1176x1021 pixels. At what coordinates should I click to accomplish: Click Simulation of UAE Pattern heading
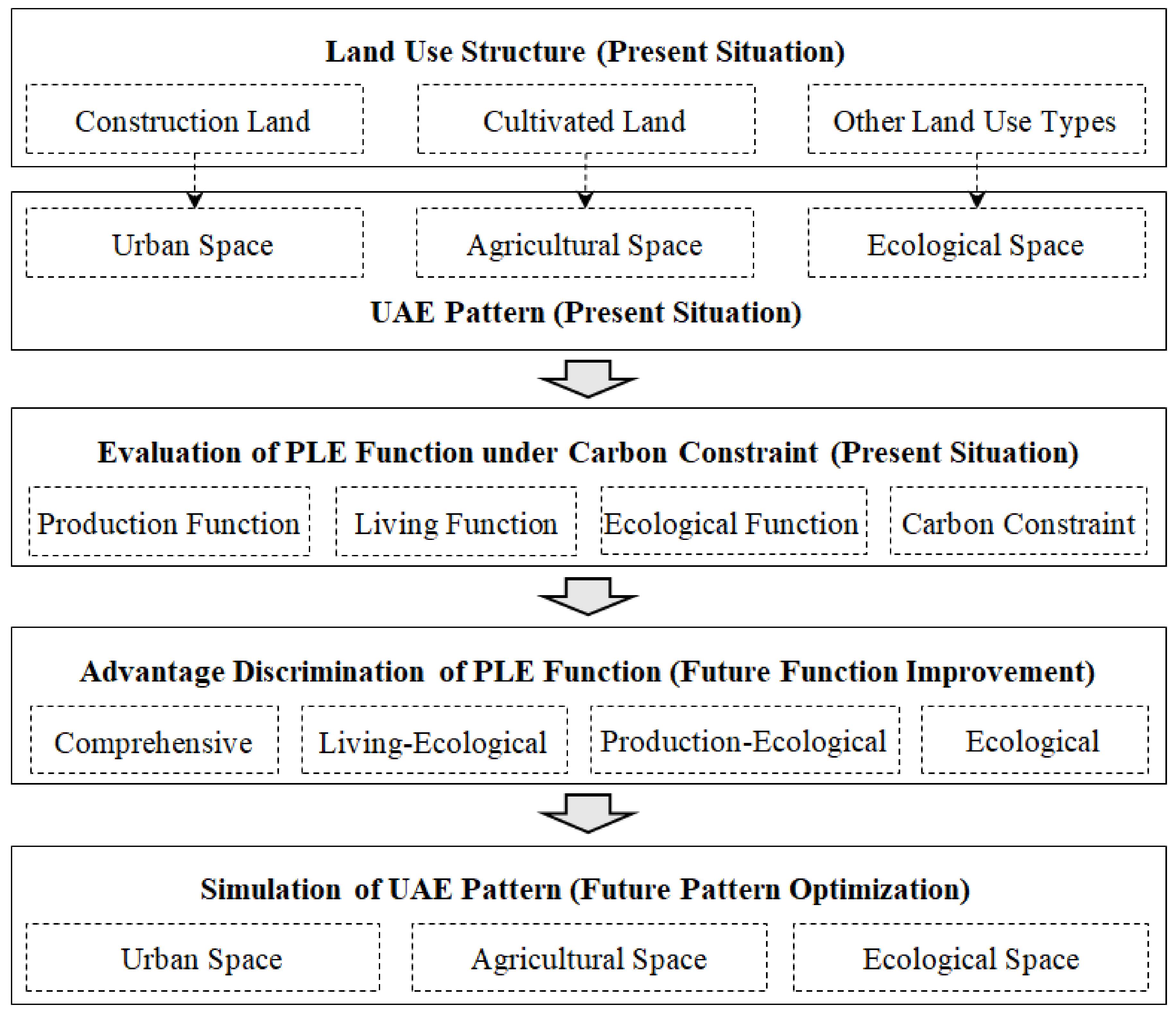(585, 889)
